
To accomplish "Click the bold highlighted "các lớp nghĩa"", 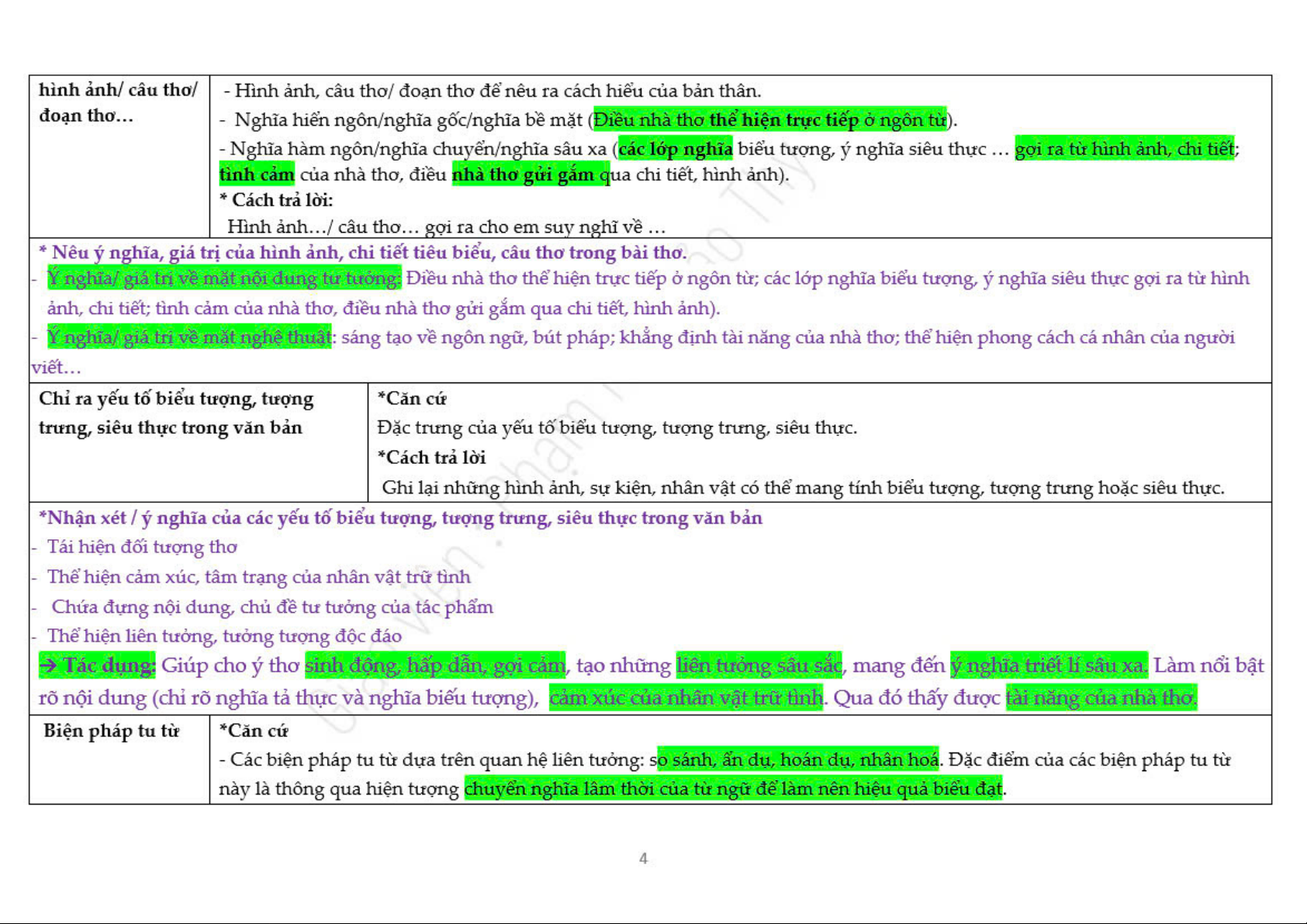I will coord(675,149).
